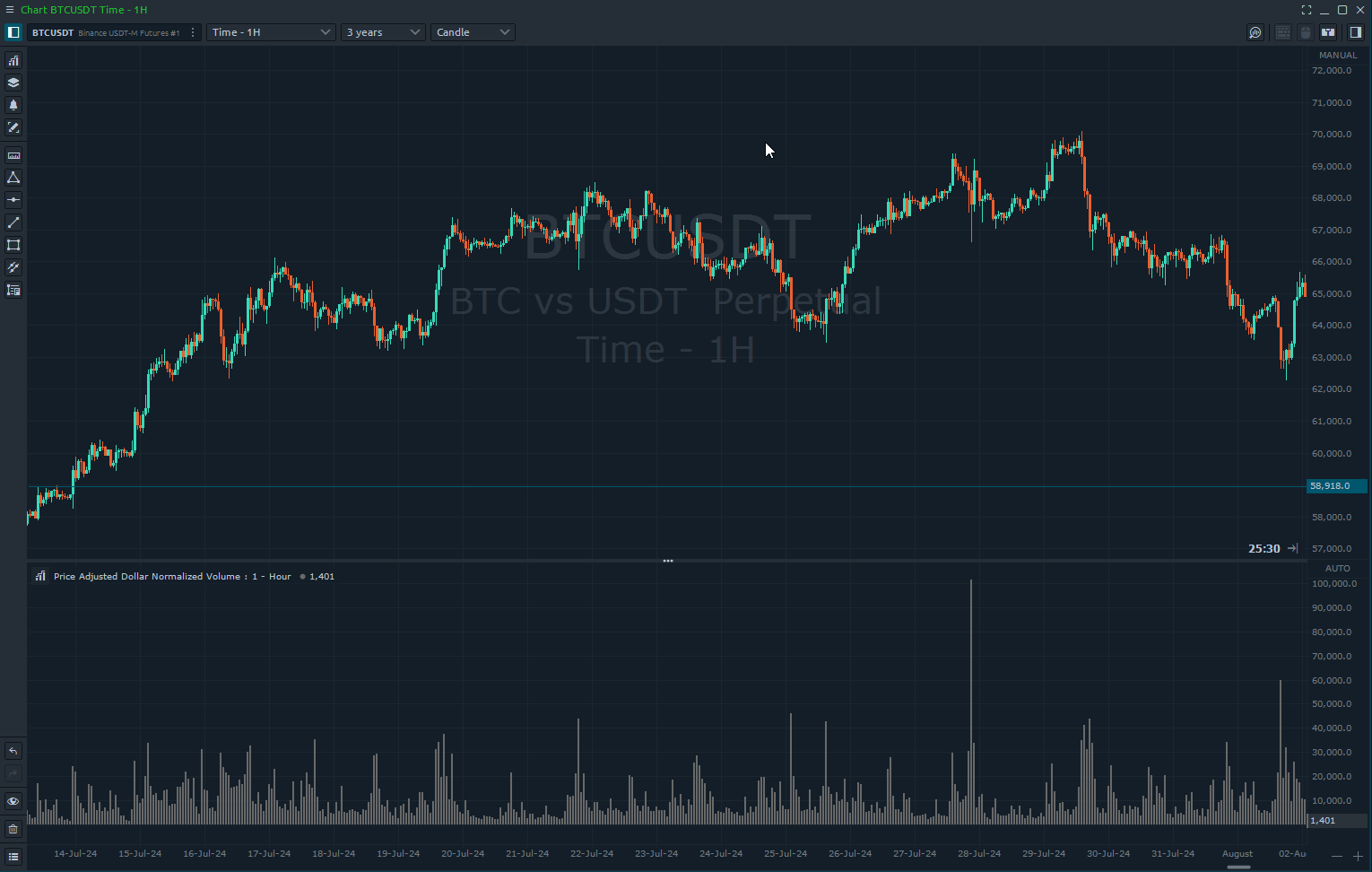Toggle AUTO scale on volume panel
This screenshot has width=1372, height=872.
(x=1338, y=569)
